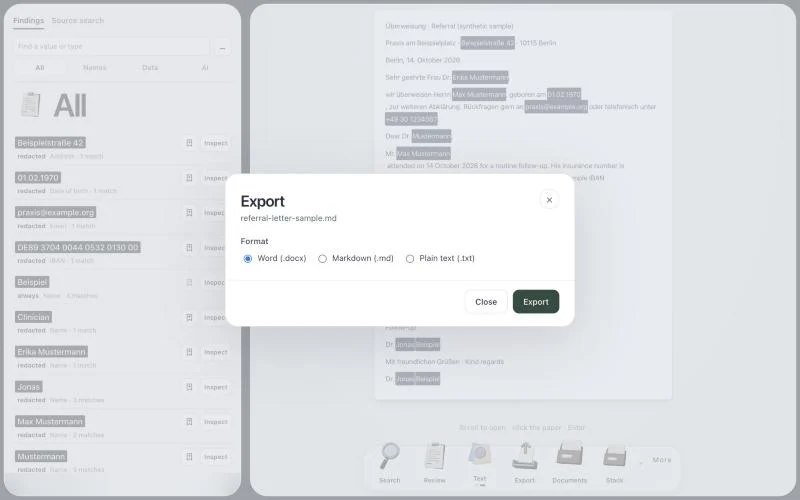Toggle redaction icon for the Clinician entry

point(189,317)
